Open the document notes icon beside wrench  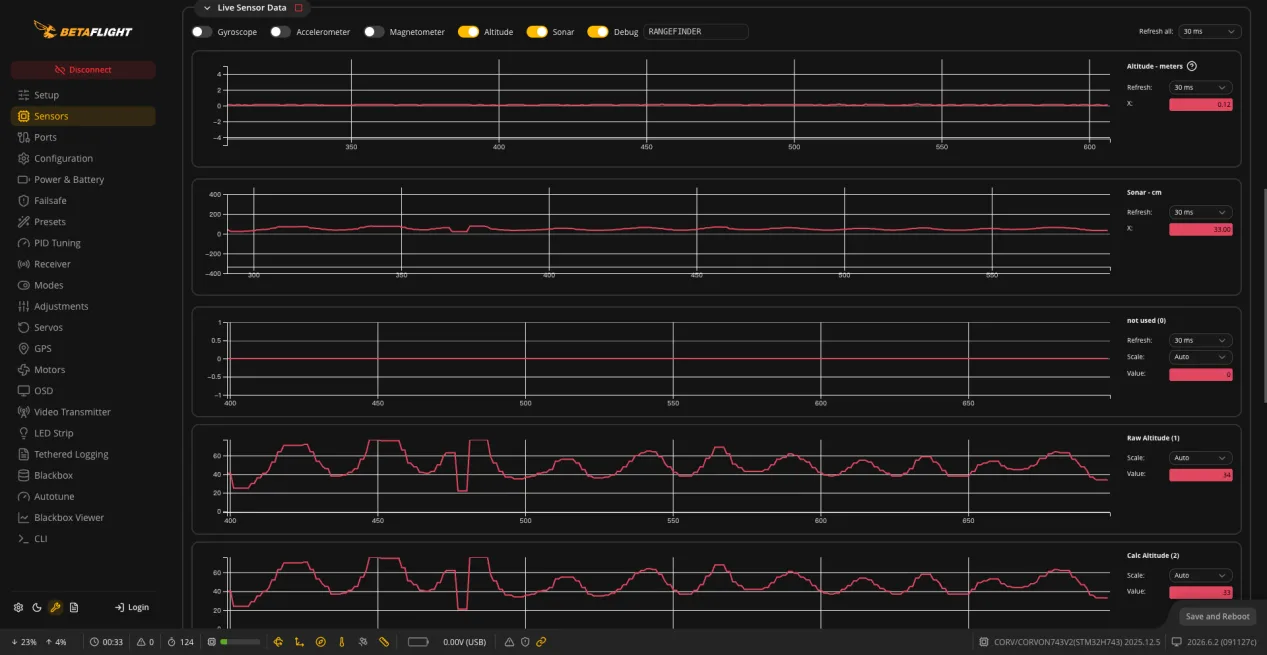74,607
